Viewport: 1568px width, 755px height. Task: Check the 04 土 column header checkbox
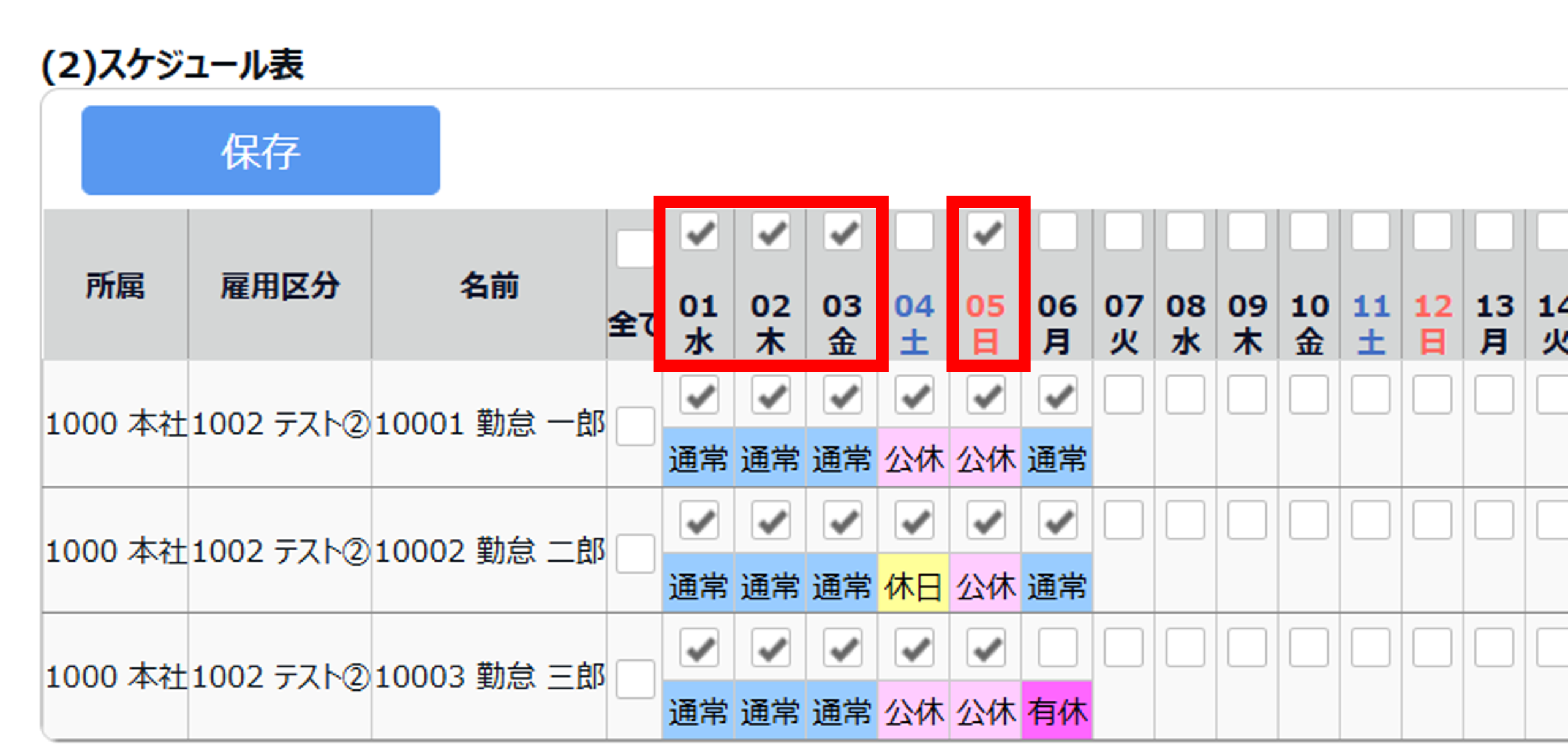point(914,231)
